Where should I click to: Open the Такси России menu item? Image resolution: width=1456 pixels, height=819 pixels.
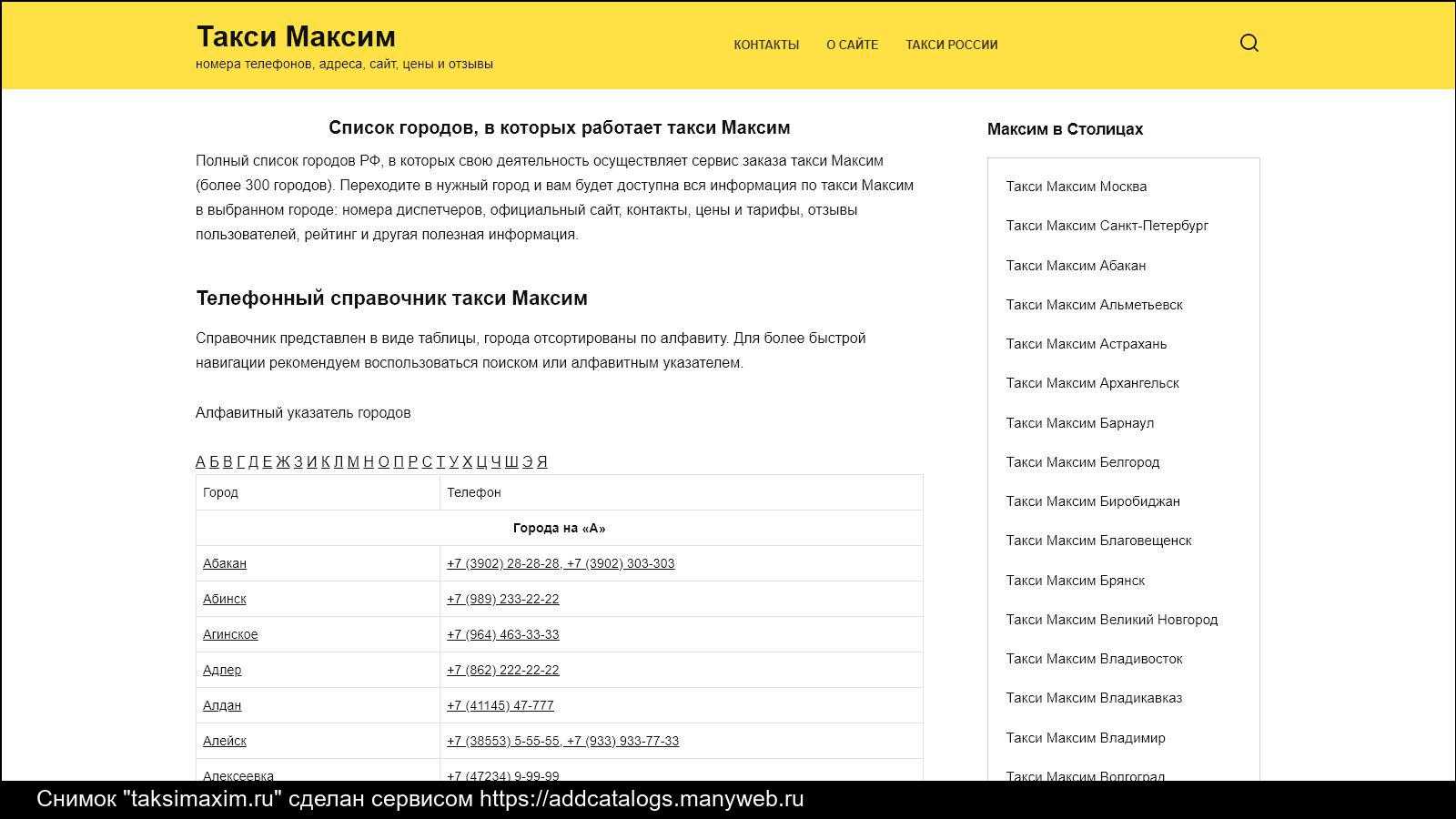point(951,45)
